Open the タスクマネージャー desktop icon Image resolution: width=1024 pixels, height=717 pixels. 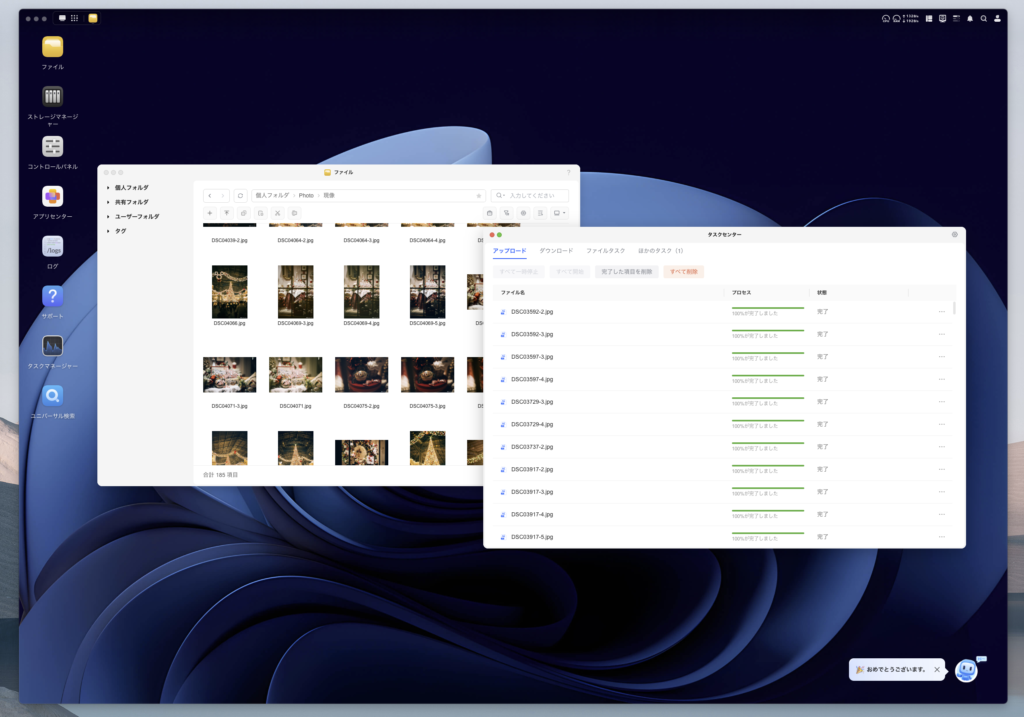pyautogui.click(x=53, y=346)
